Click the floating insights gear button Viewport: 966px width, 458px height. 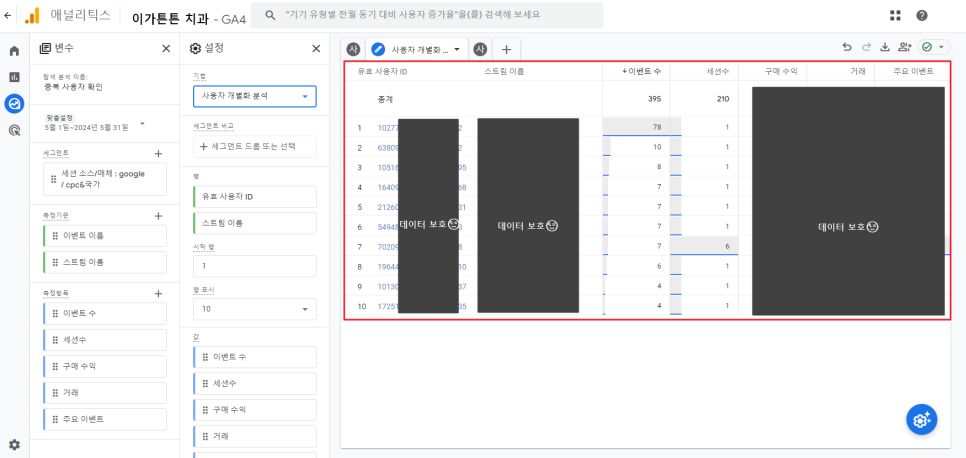(x=921, y=420)
